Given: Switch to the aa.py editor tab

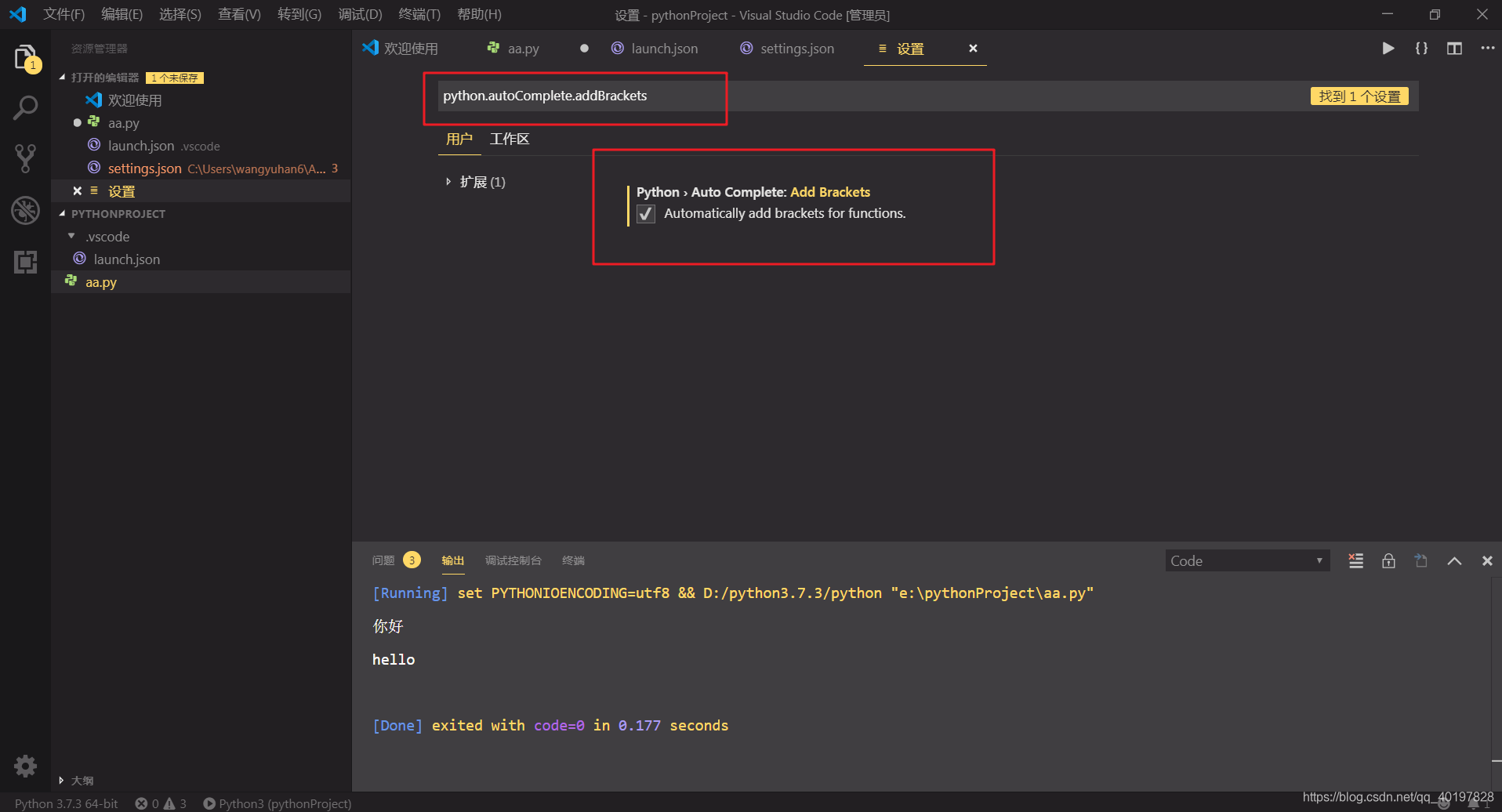Looking at the screenshot, I should tap(524, 49).
